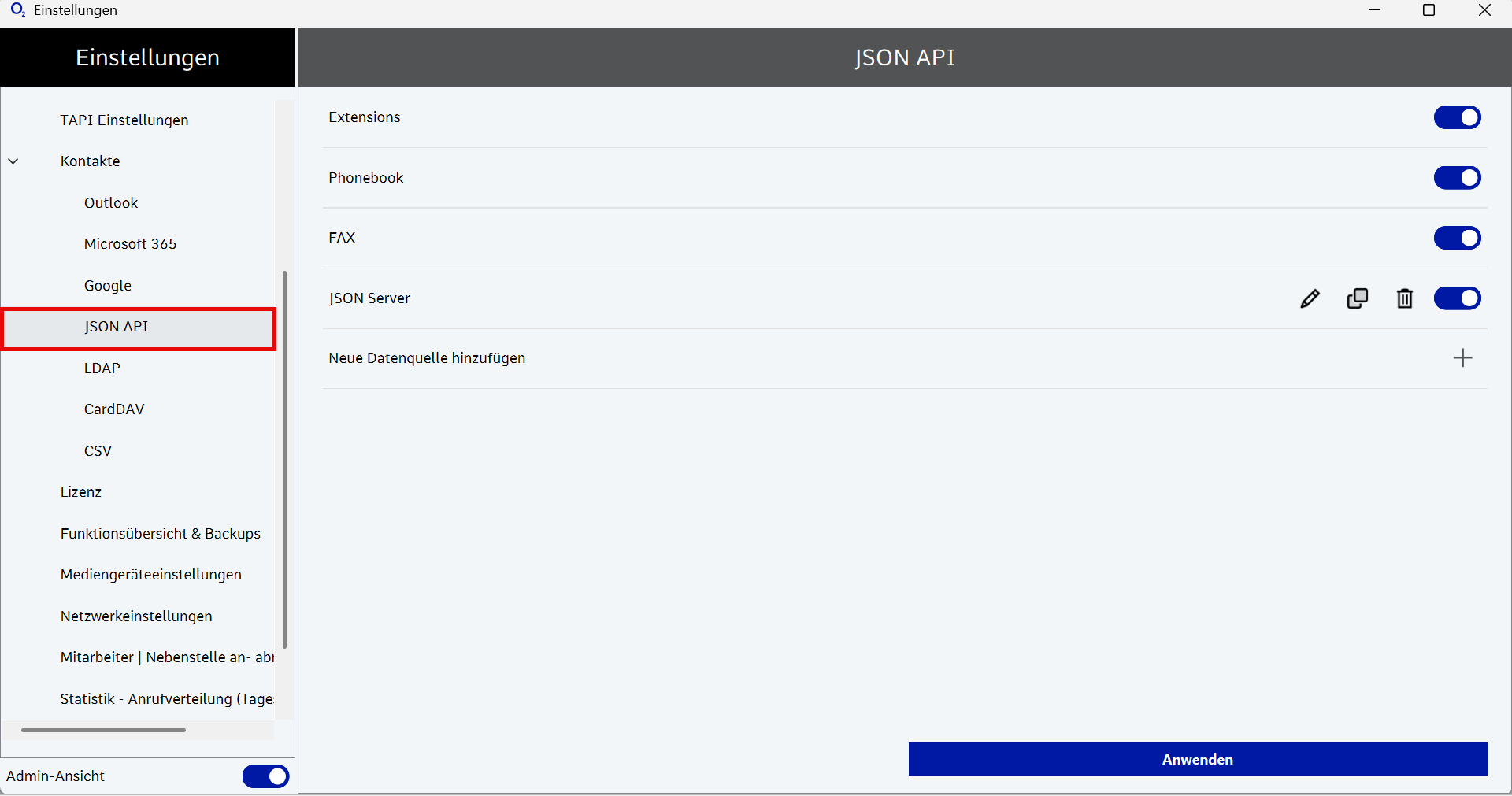Click the plus icon to add data source
The image size is (1512, 796).
(1462, 358)
